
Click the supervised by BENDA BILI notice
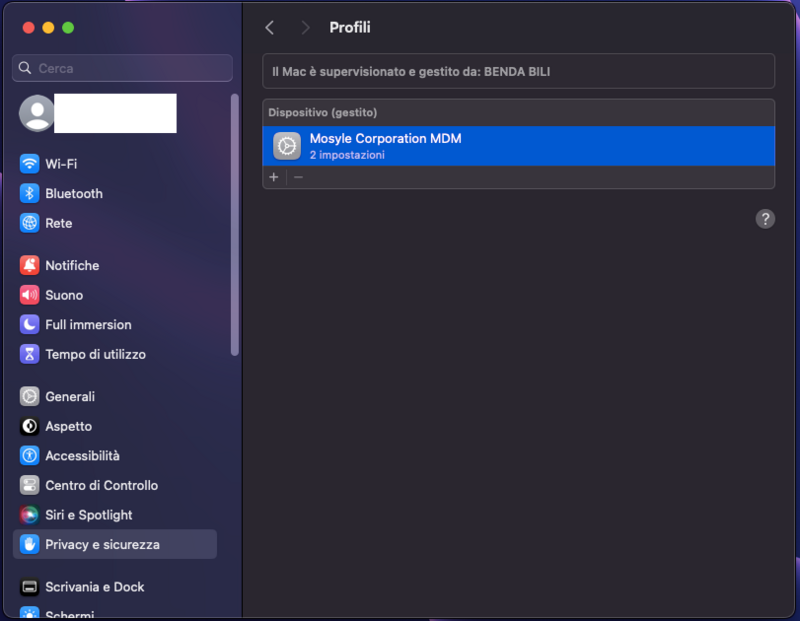pos(518,71)
